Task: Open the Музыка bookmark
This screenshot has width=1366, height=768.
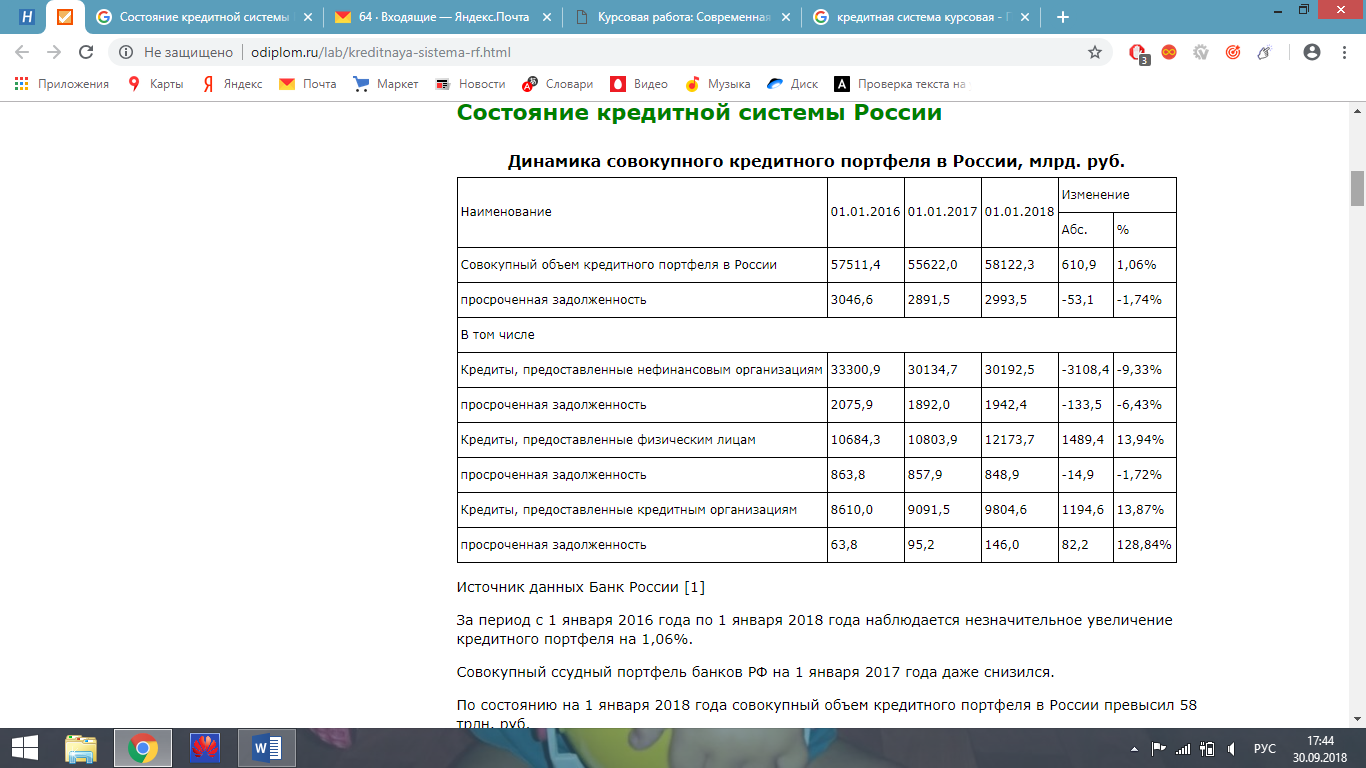Action: click(718, 84)
